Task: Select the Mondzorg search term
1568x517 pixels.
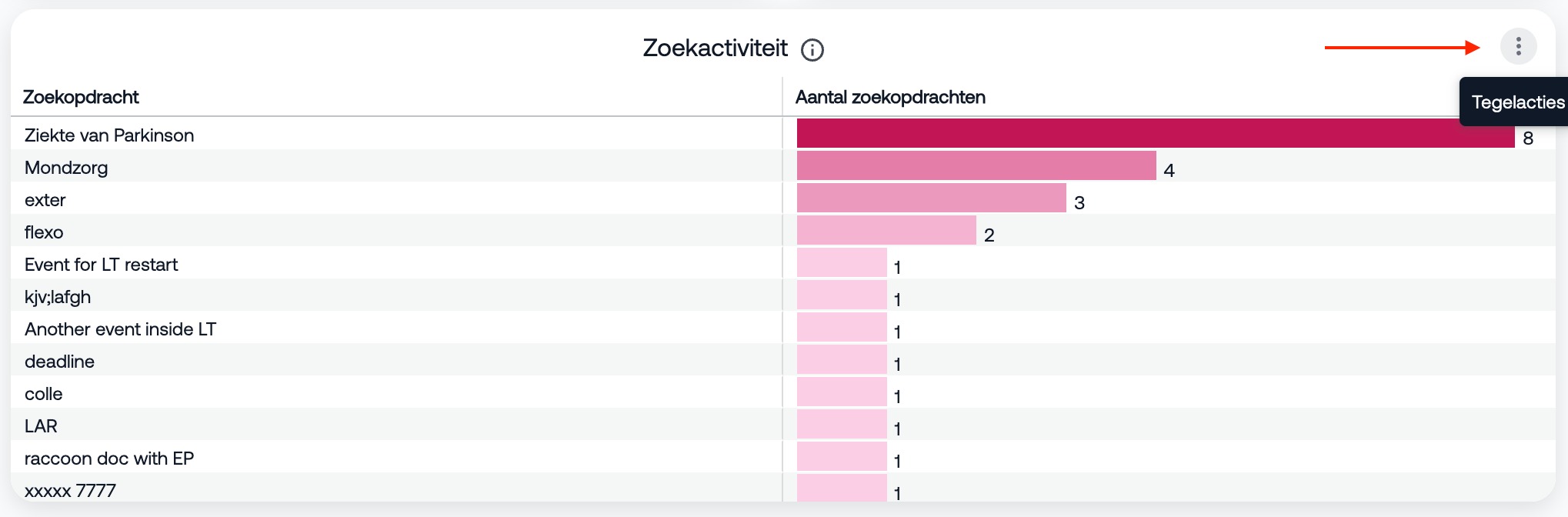Action: [66, 168]
